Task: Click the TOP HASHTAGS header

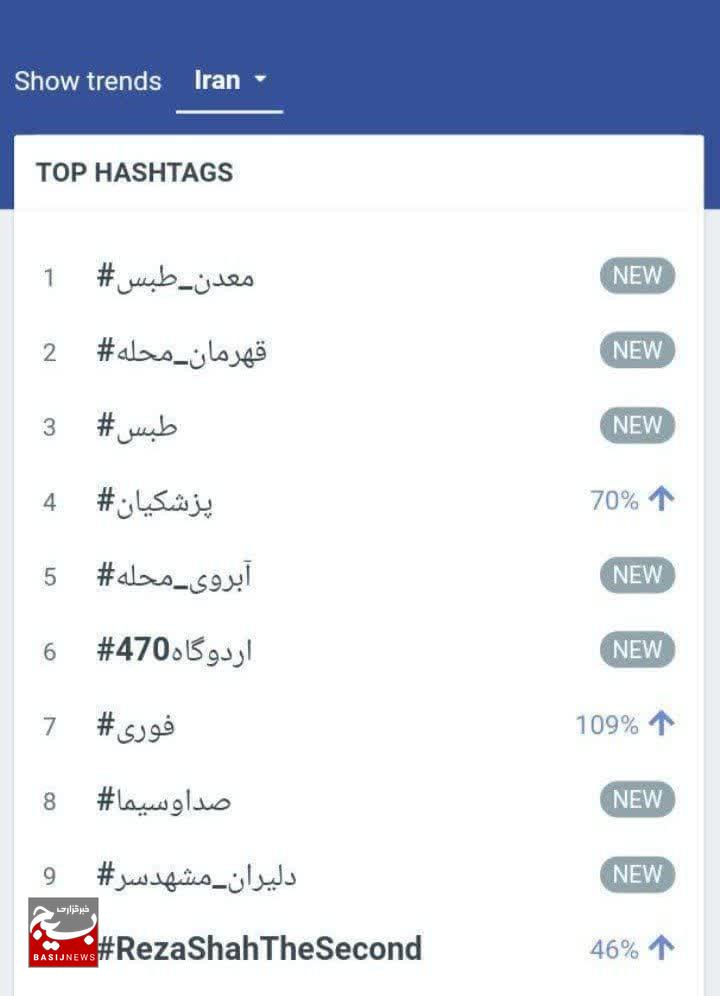Action: coord(134,172)
